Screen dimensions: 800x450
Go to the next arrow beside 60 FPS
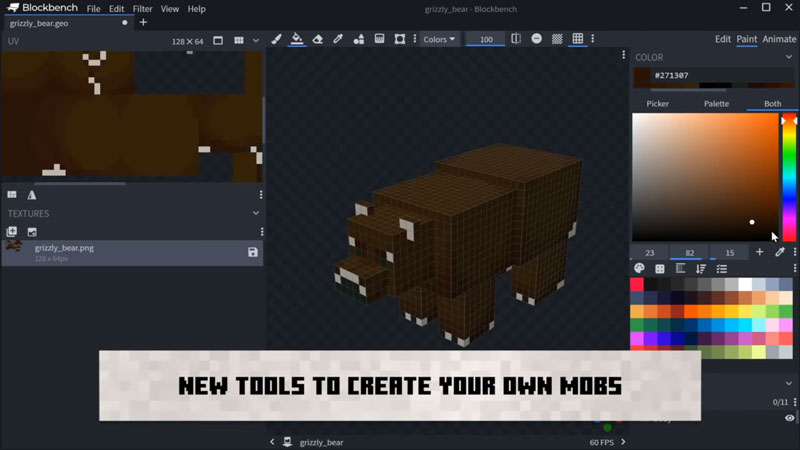coord(623,442)
